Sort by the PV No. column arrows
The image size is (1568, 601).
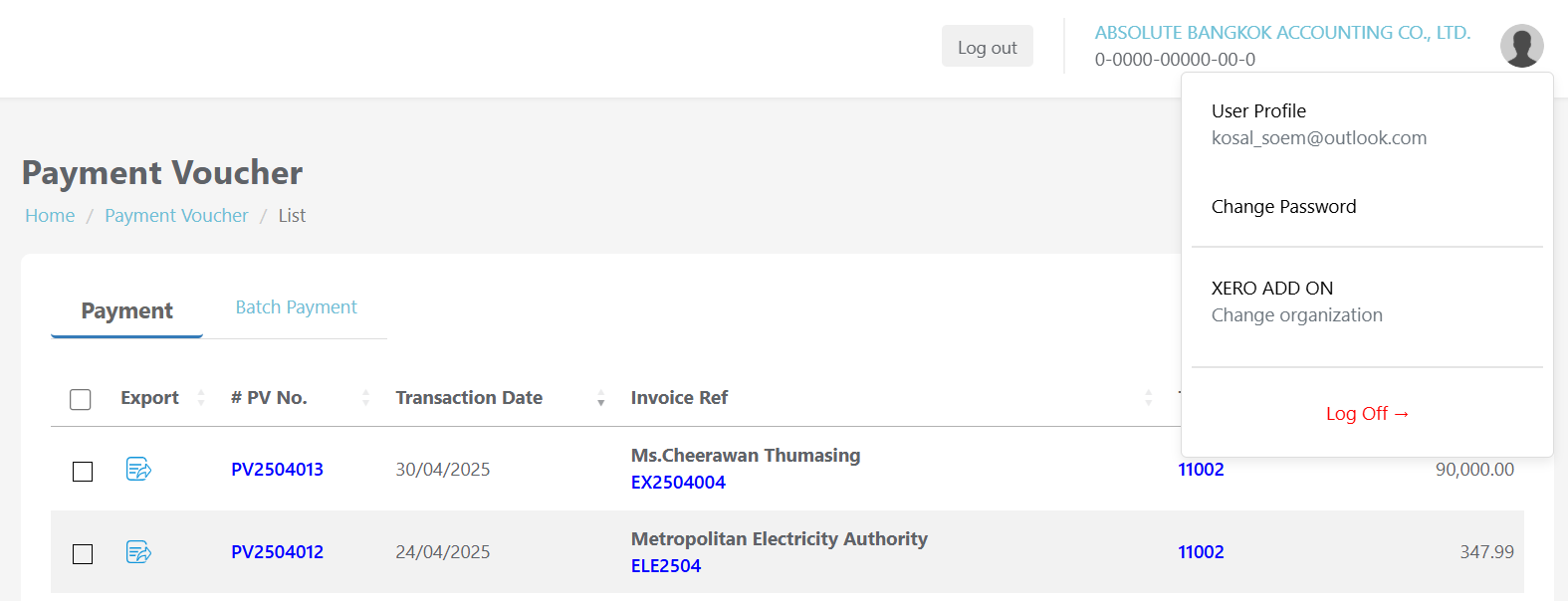click(365, 398)
